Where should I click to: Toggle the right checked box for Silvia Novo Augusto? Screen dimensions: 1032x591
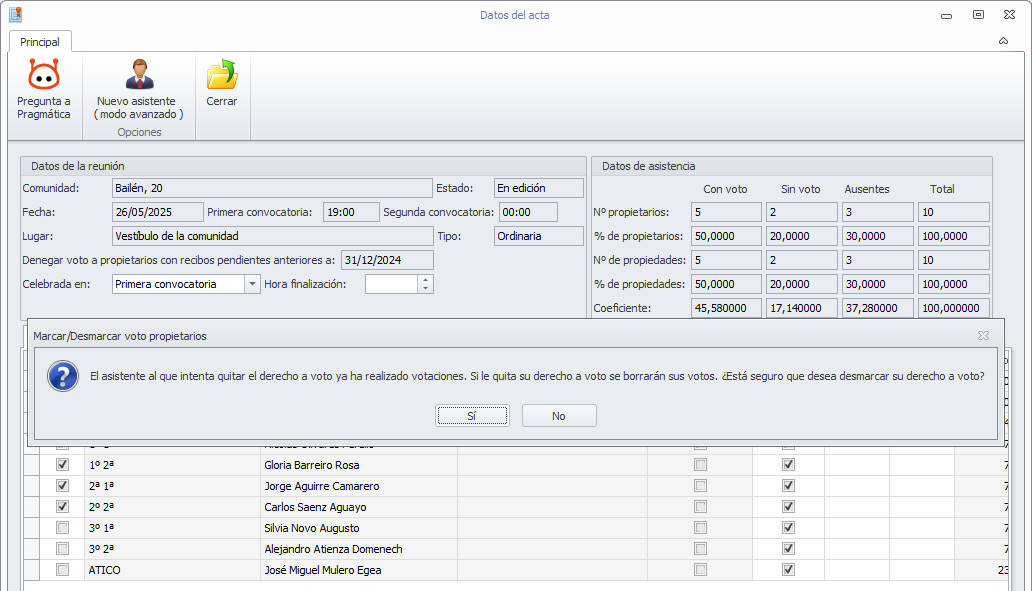coord(788,528)
